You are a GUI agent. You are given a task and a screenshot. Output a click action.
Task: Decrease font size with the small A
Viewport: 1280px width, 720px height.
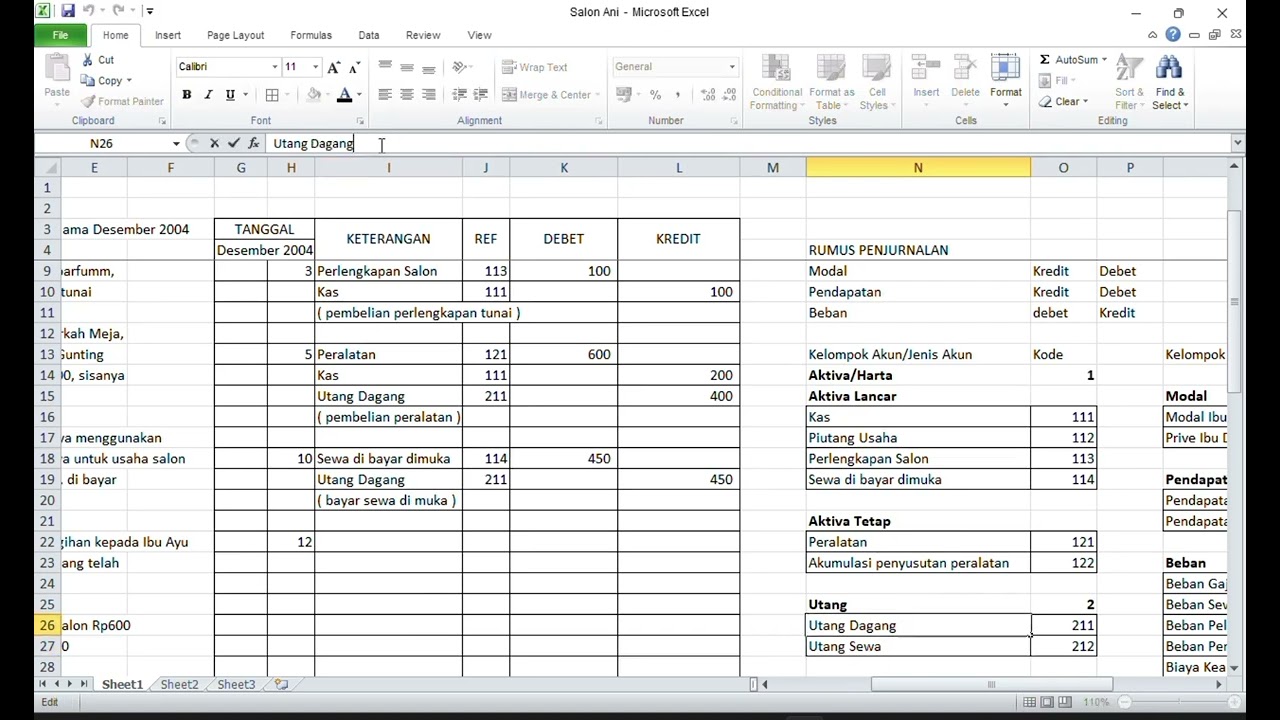click(355, 67)
